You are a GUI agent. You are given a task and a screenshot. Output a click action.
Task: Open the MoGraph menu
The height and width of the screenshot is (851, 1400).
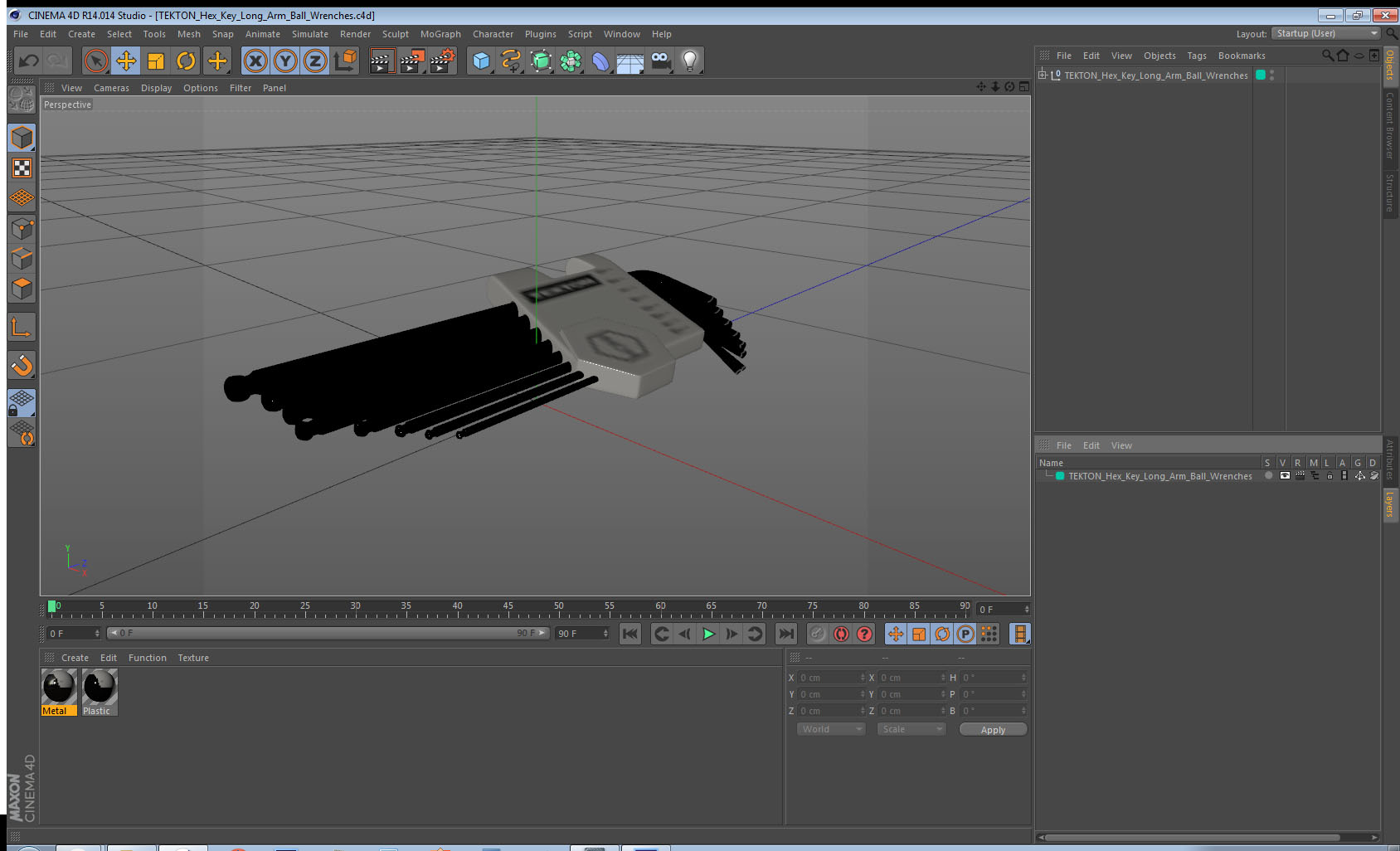pyautogui.click(x=440, y=34)
